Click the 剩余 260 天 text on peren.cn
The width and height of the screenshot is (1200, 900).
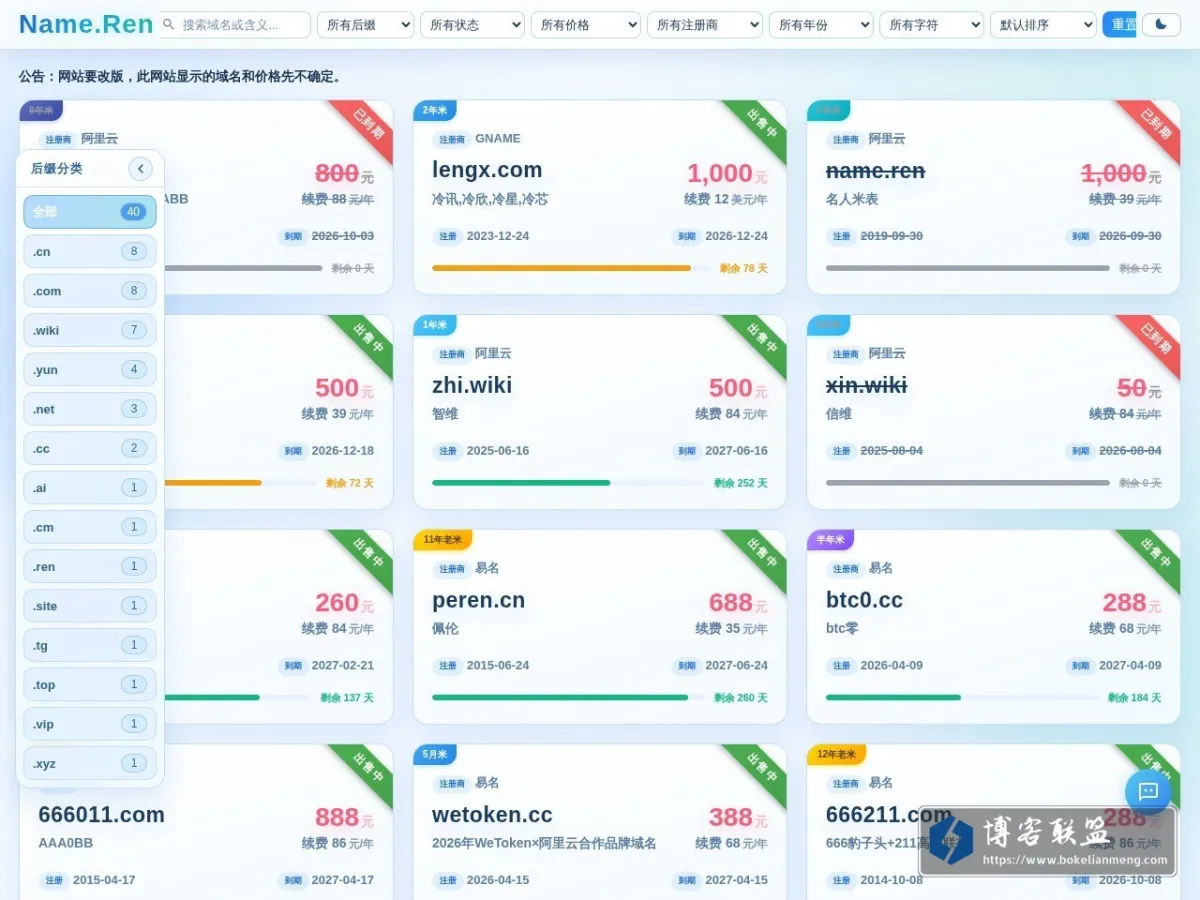click(741, 698)
